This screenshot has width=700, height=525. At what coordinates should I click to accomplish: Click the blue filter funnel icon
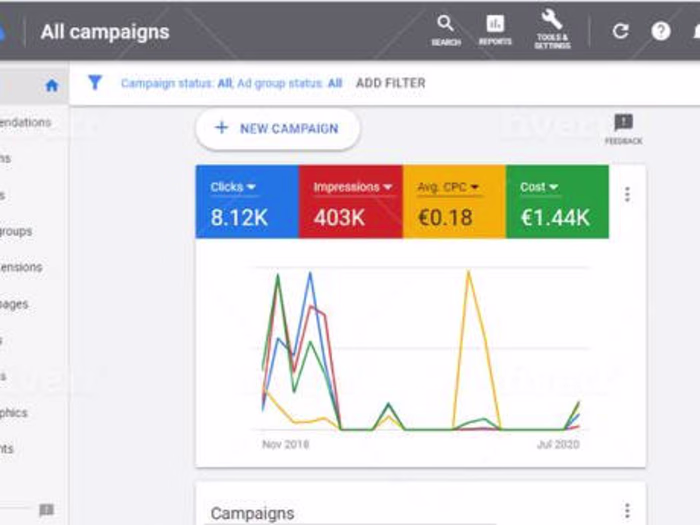pos(95,83)
